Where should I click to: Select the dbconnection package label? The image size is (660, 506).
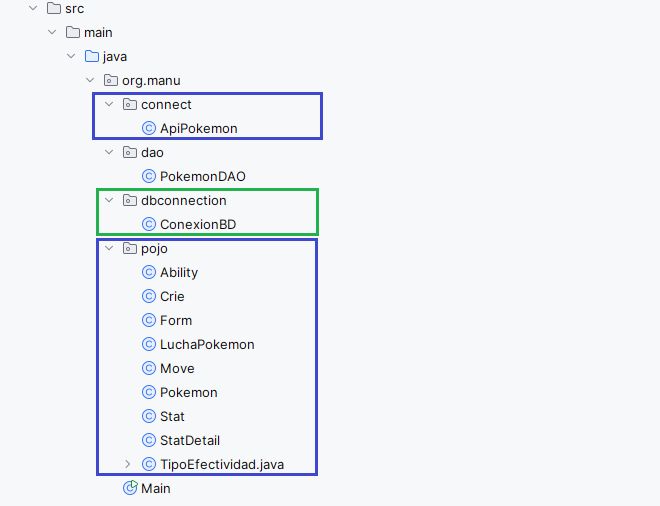pos(184,200)
